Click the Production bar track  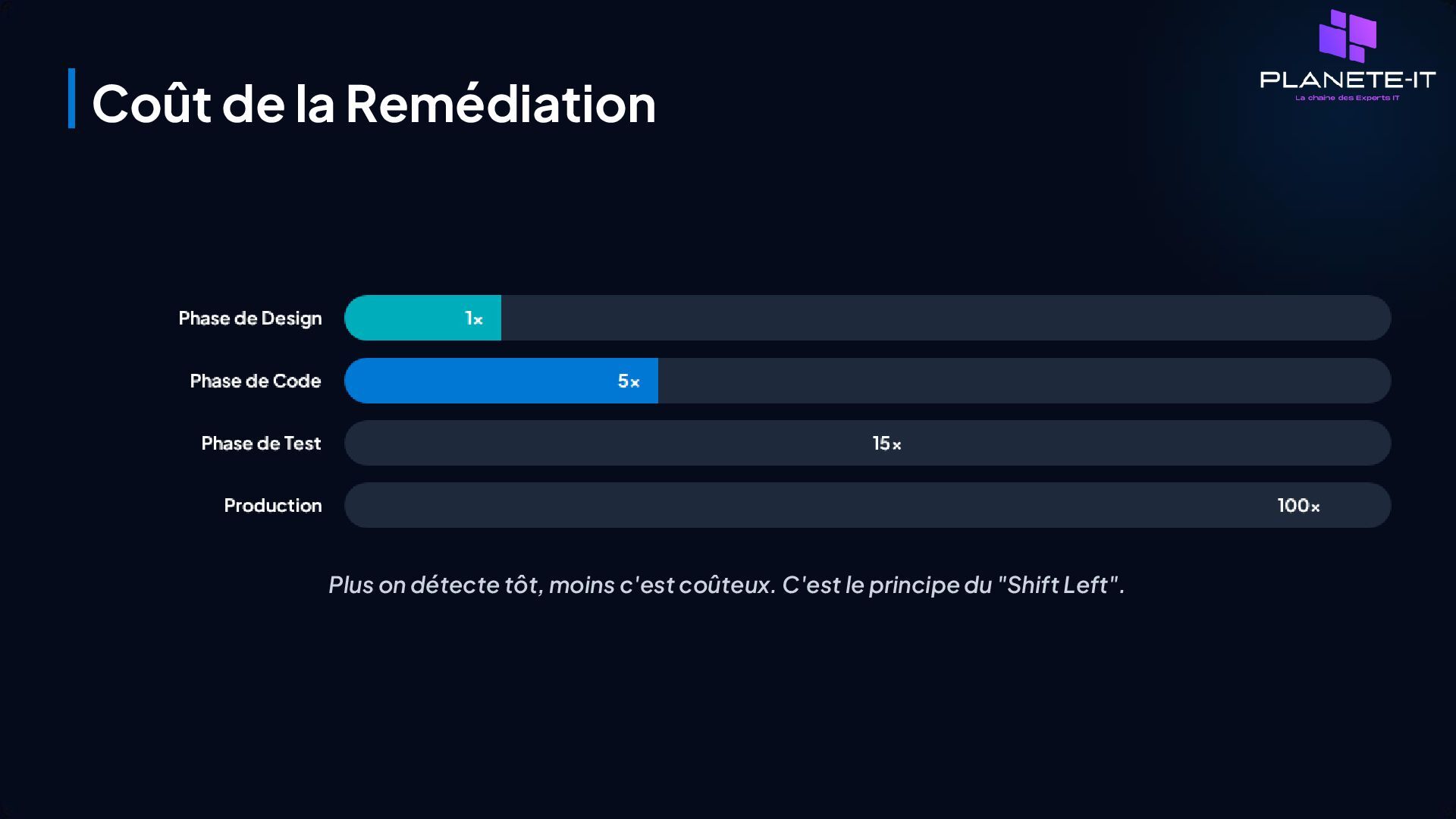point(868,505)
